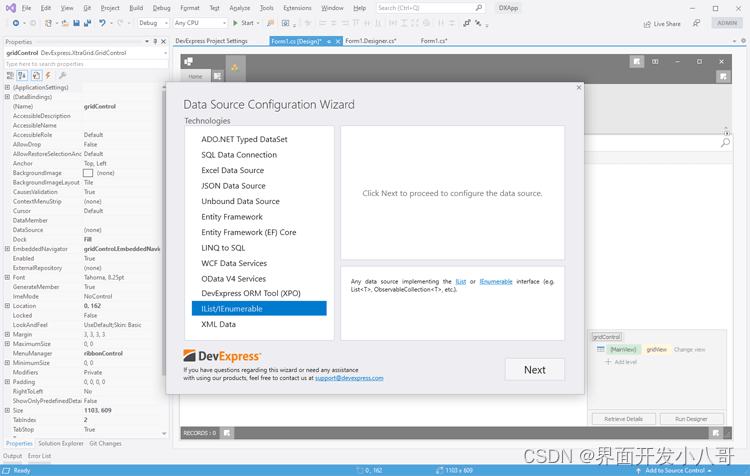This screenshot has height=476, width=750.
Task: Close the Properties panel
Action: point(164,42)
